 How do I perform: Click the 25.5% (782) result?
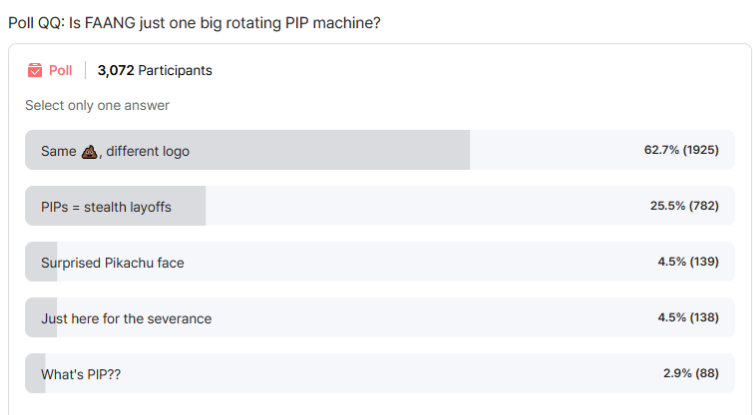coord(684,206)
